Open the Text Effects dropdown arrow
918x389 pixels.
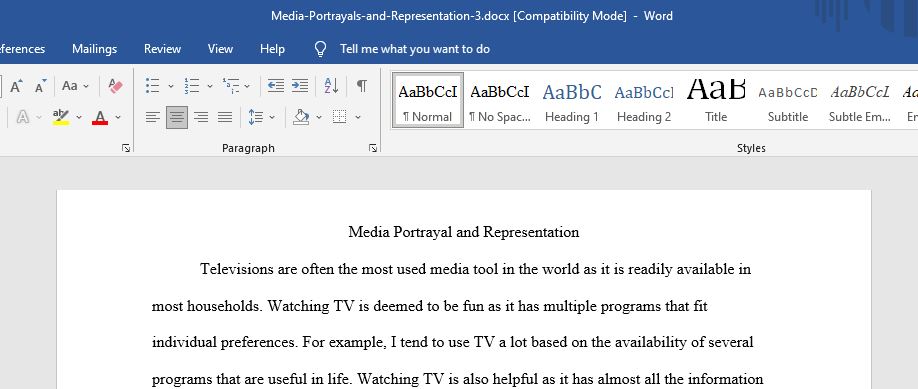click(39, 118)
